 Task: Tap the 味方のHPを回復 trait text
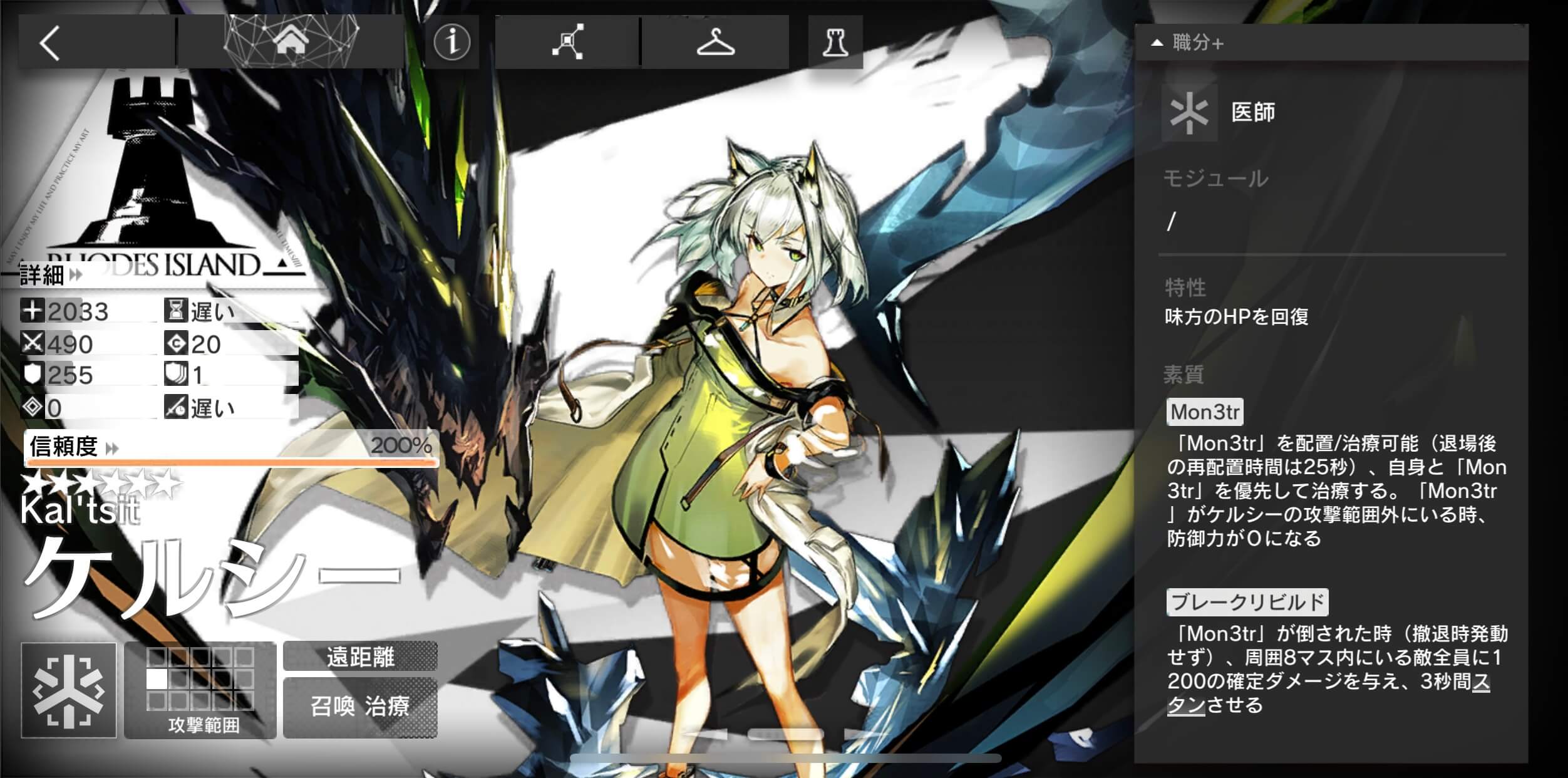[x=1237, y=317]
